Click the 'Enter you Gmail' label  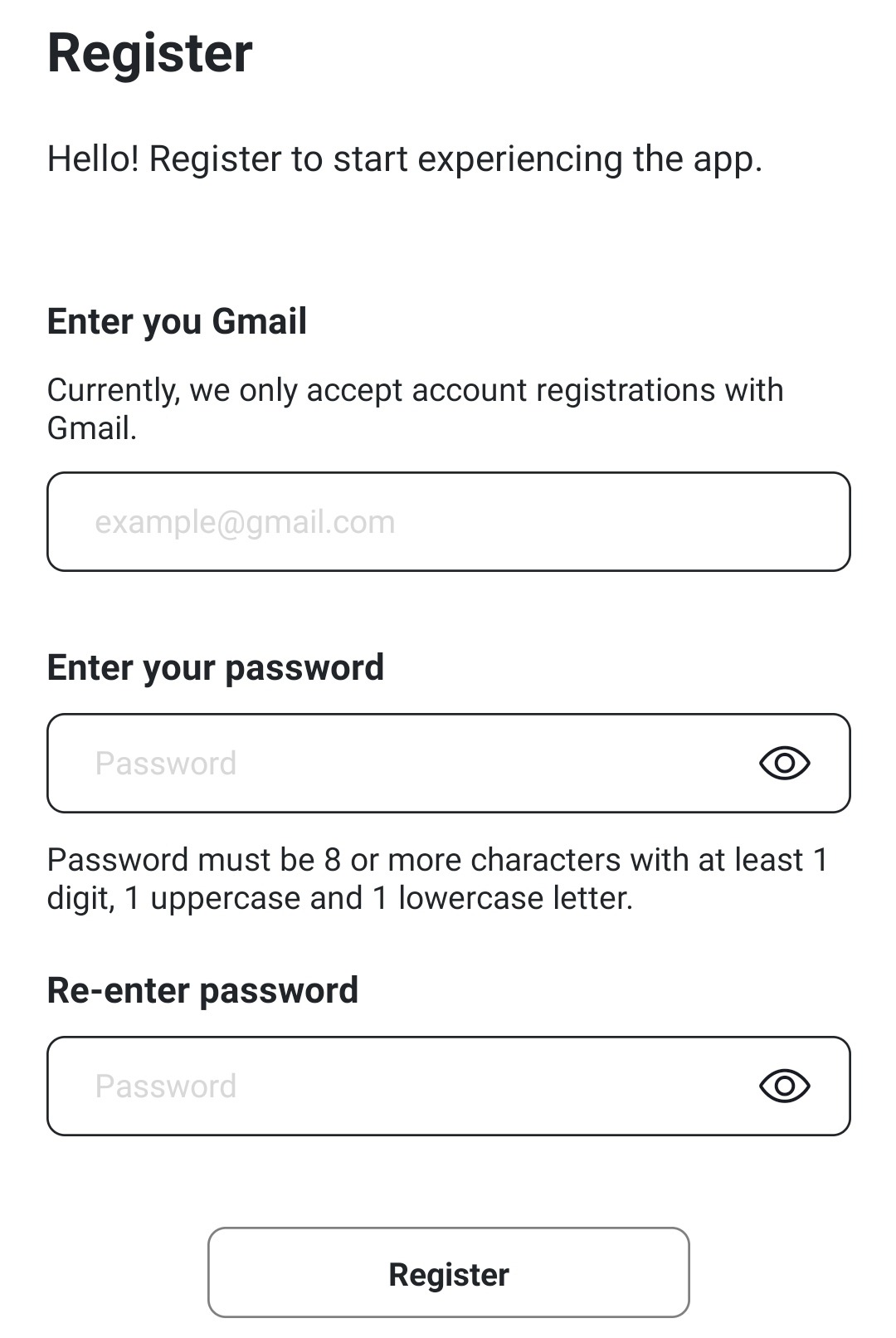(177, 322)
